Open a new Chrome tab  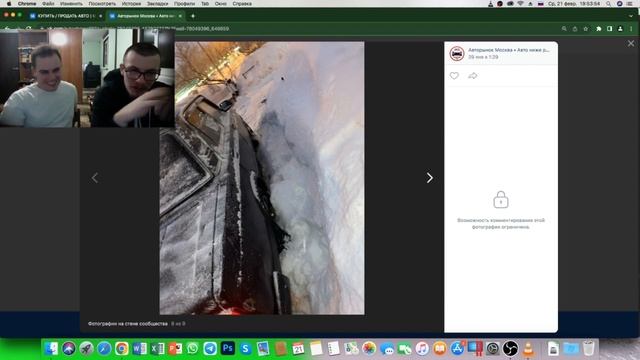[193, 16]
